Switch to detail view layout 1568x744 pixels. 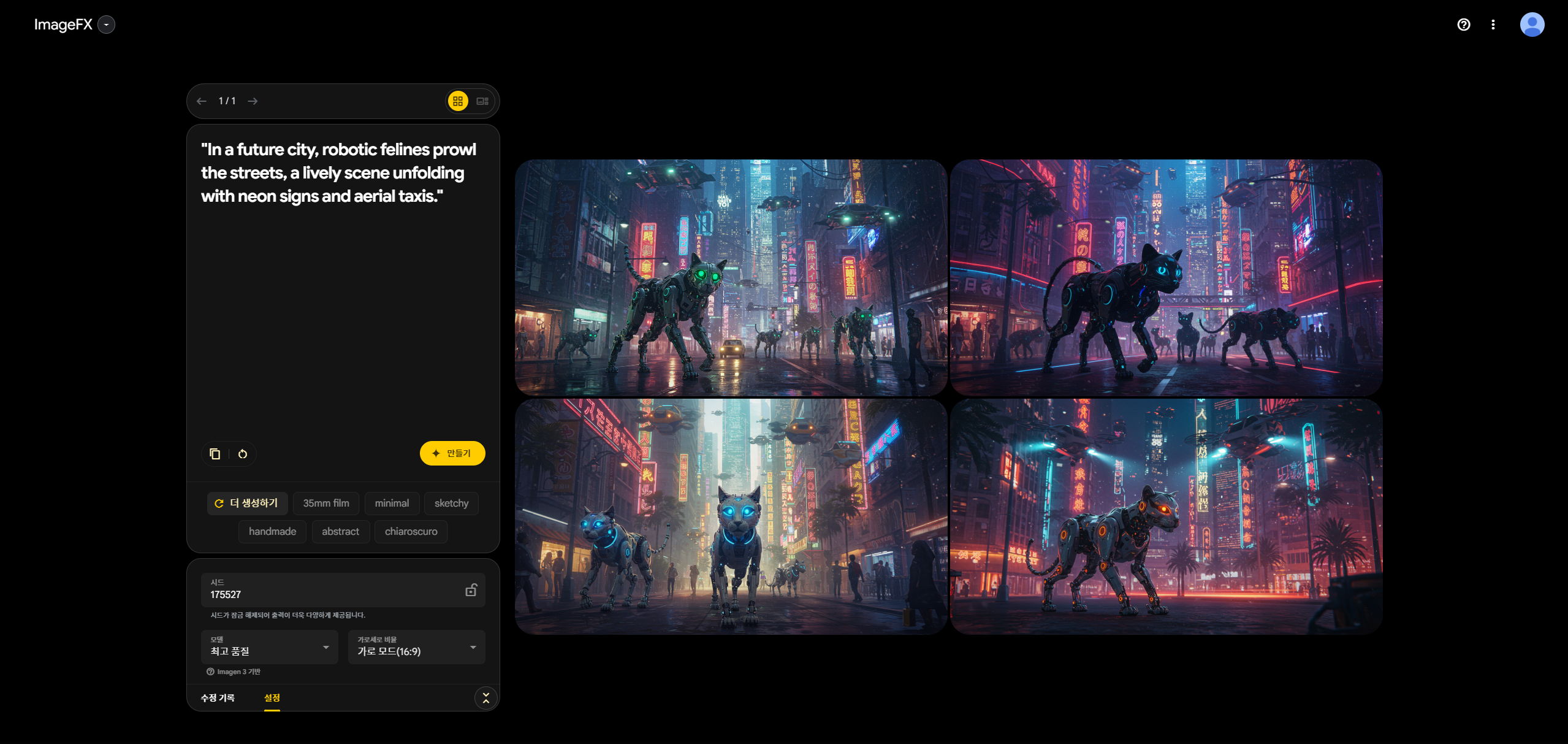coord(482,101)
